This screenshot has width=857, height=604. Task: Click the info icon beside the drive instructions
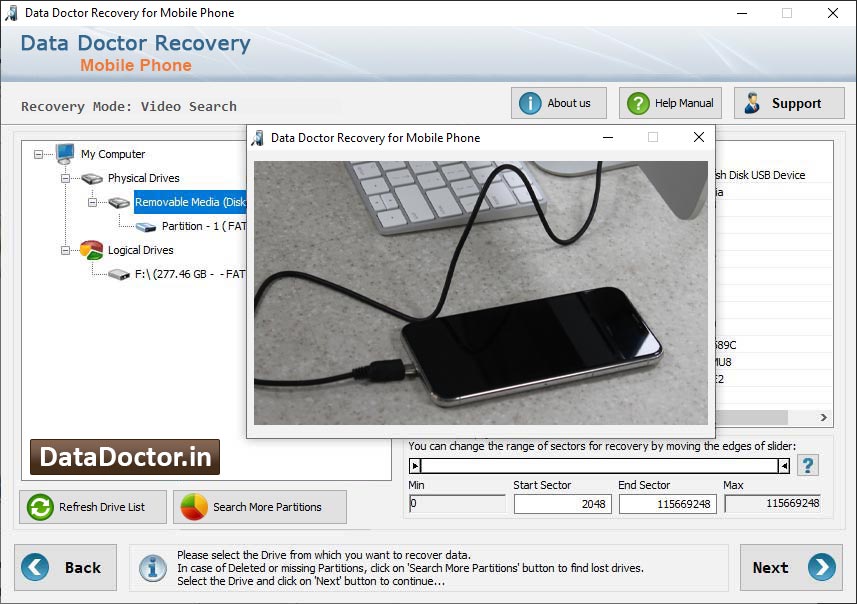152,568
